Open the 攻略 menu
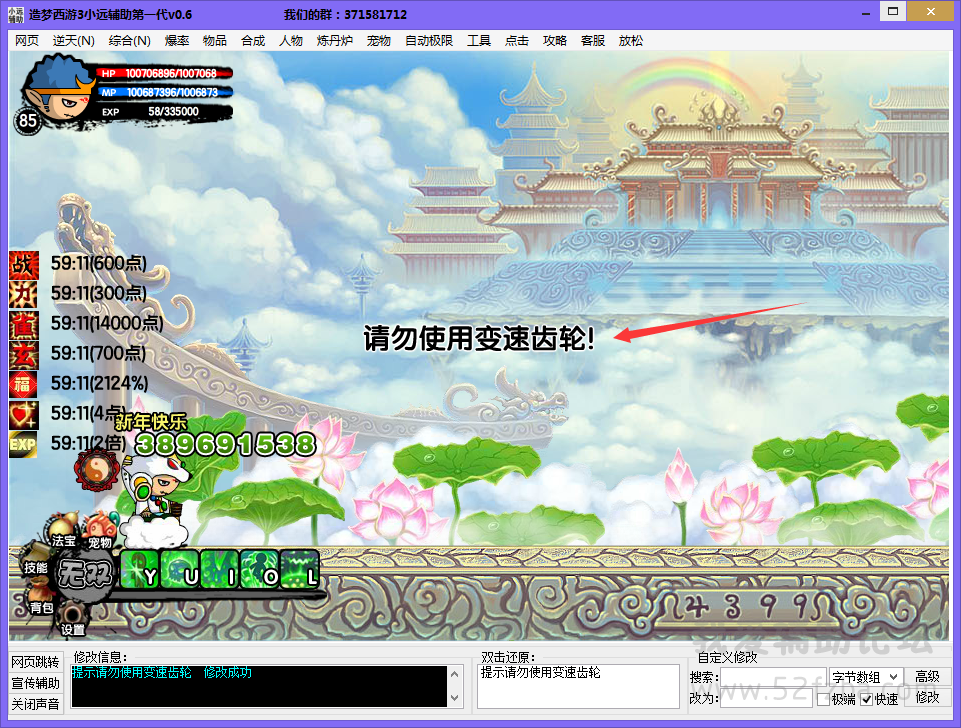The height and width of the screenshot is (728, 961). tap(555, 41)
